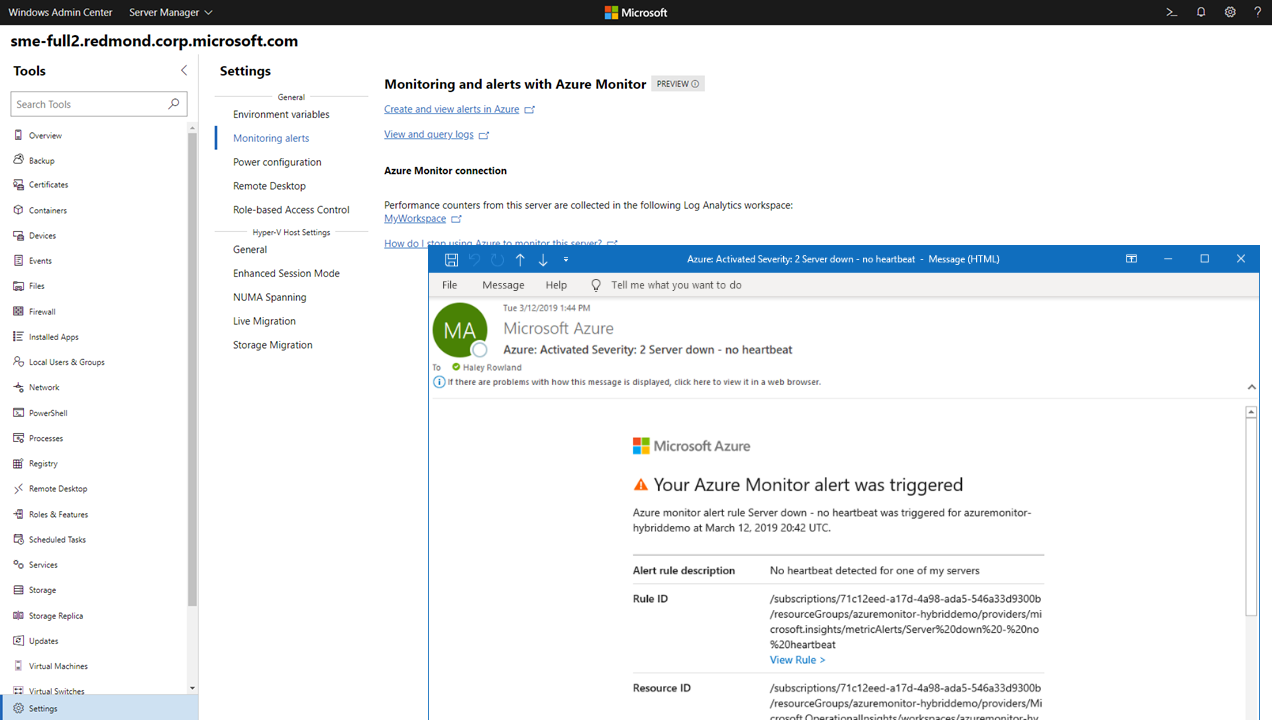Customize the quick access toolbar dropdown

(566, 258)
